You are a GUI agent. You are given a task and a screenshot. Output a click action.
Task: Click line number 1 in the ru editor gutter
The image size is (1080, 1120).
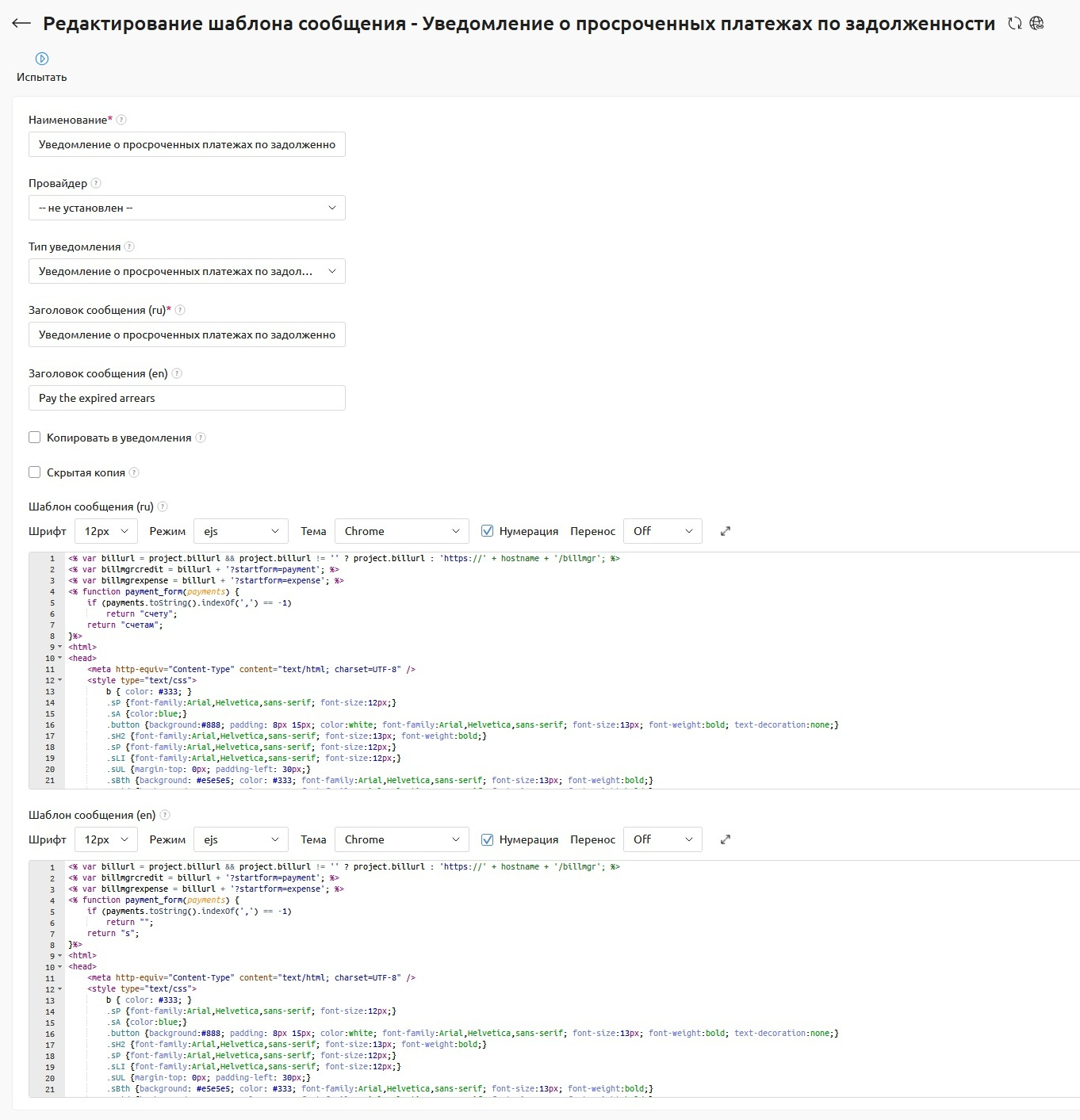click(x=52, y=558)
